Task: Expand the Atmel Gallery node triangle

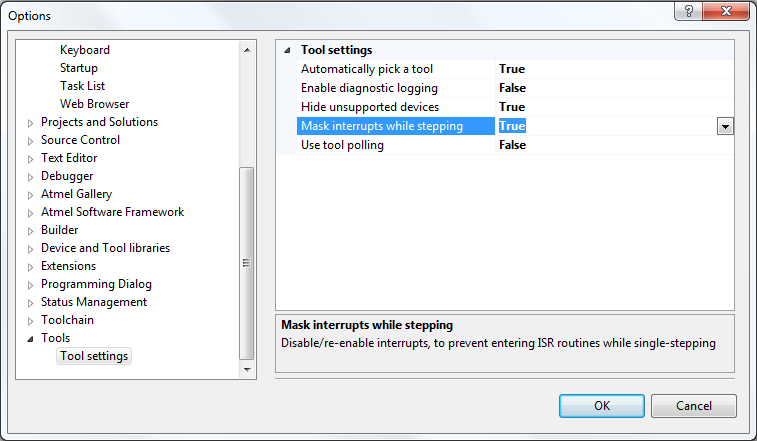Action: click(x=30, y=195)
